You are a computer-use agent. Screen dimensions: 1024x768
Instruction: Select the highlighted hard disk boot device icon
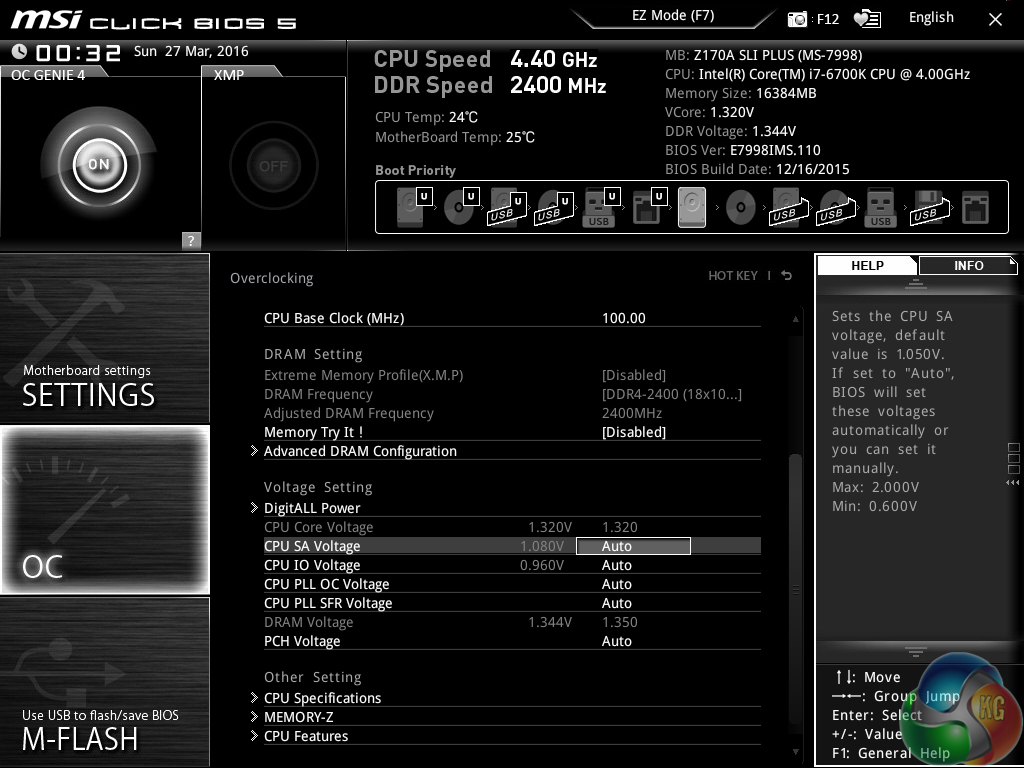pyautogui.click(x=692, y=208)
